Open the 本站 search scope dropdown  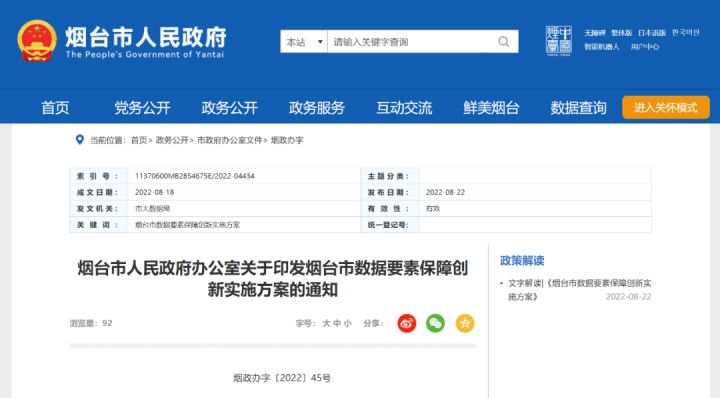click(304, 42)
